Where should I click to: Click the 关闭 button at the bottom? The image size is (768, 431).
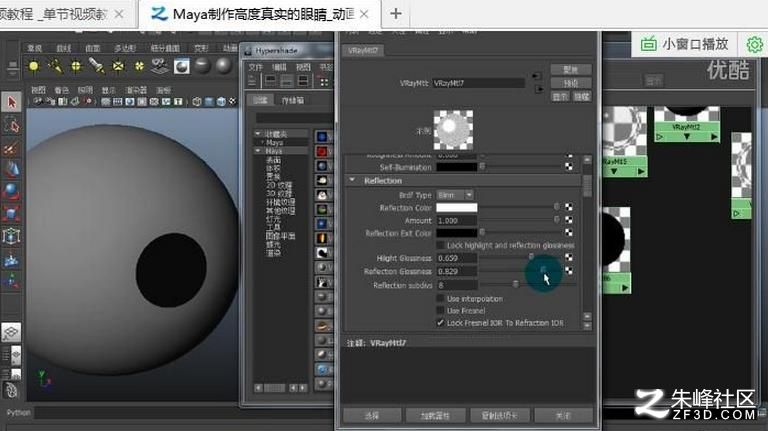(x=563, y=416)
